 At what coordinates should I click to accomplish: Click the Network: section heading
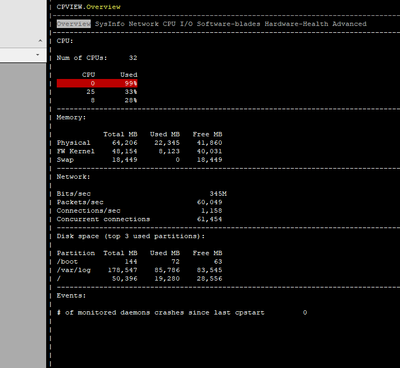click(73, 177)
